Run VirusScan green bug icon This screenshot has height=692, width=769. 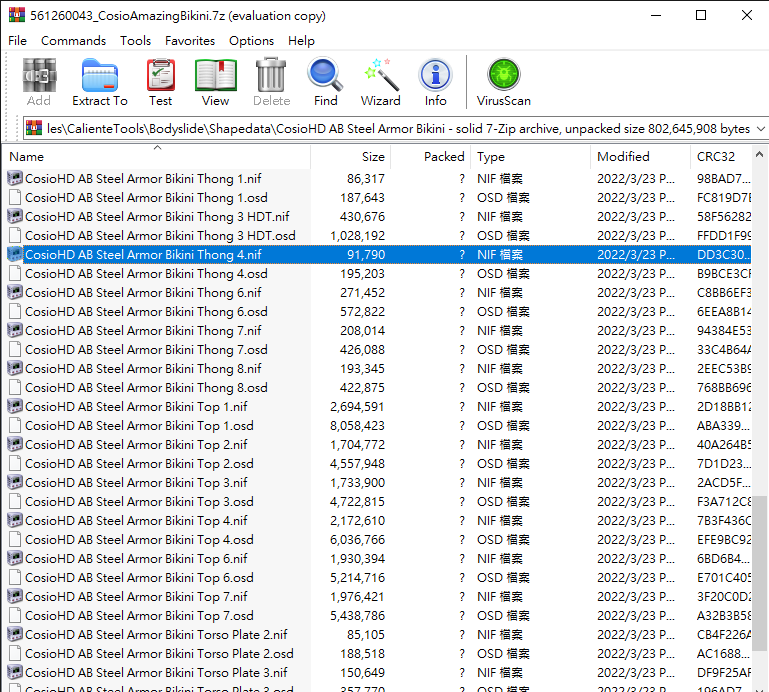[x=504, y=76]
